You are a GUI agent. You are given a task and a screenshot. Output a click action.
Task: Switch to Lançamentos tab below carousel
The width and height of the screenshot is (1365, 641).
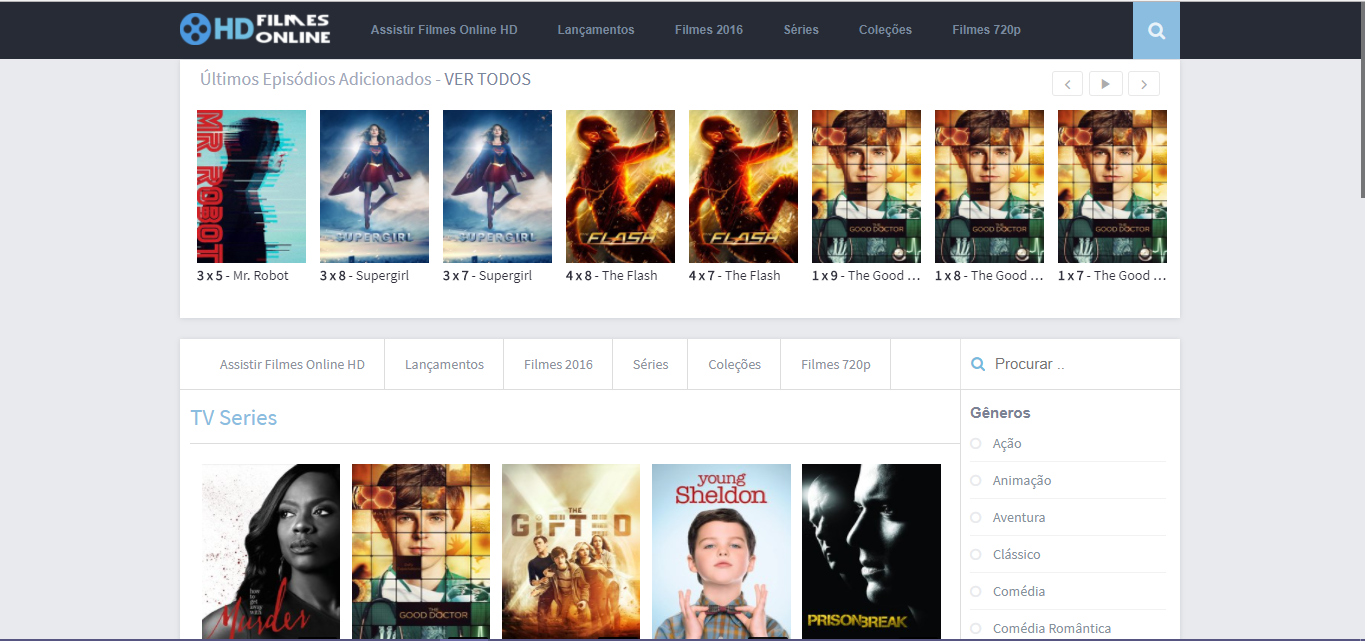pos(444,364)
